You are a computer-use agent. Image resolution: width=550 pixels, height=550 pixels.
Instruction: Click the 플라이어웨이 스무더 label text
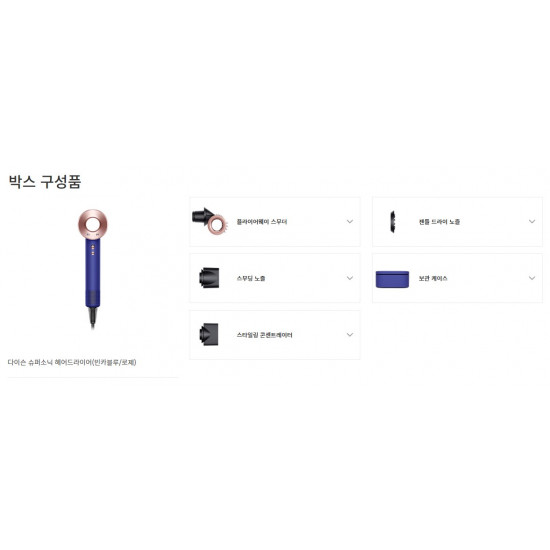pyautogui.click(x=262, y=222)
